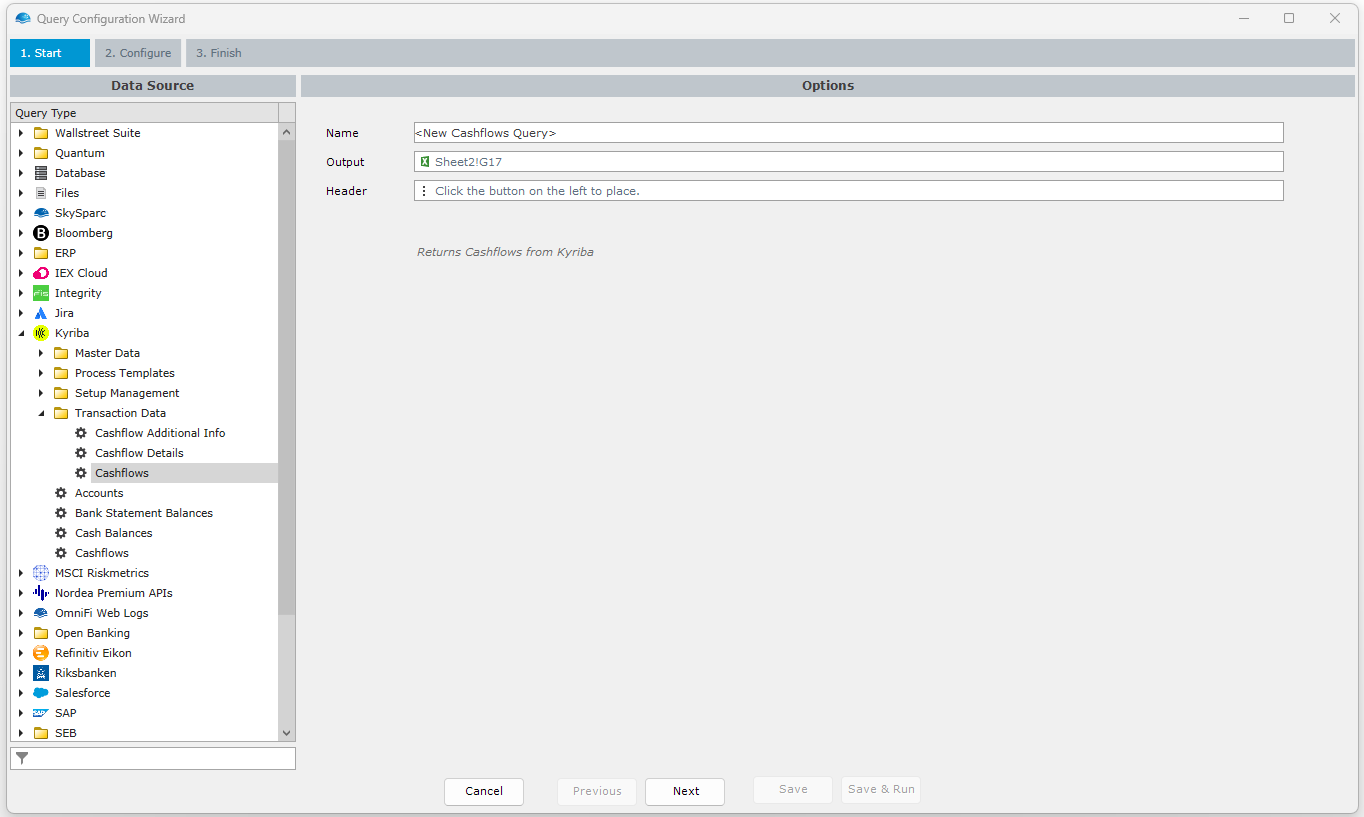
Task: Expand the Open Banking node
Action: pos(21,633)
